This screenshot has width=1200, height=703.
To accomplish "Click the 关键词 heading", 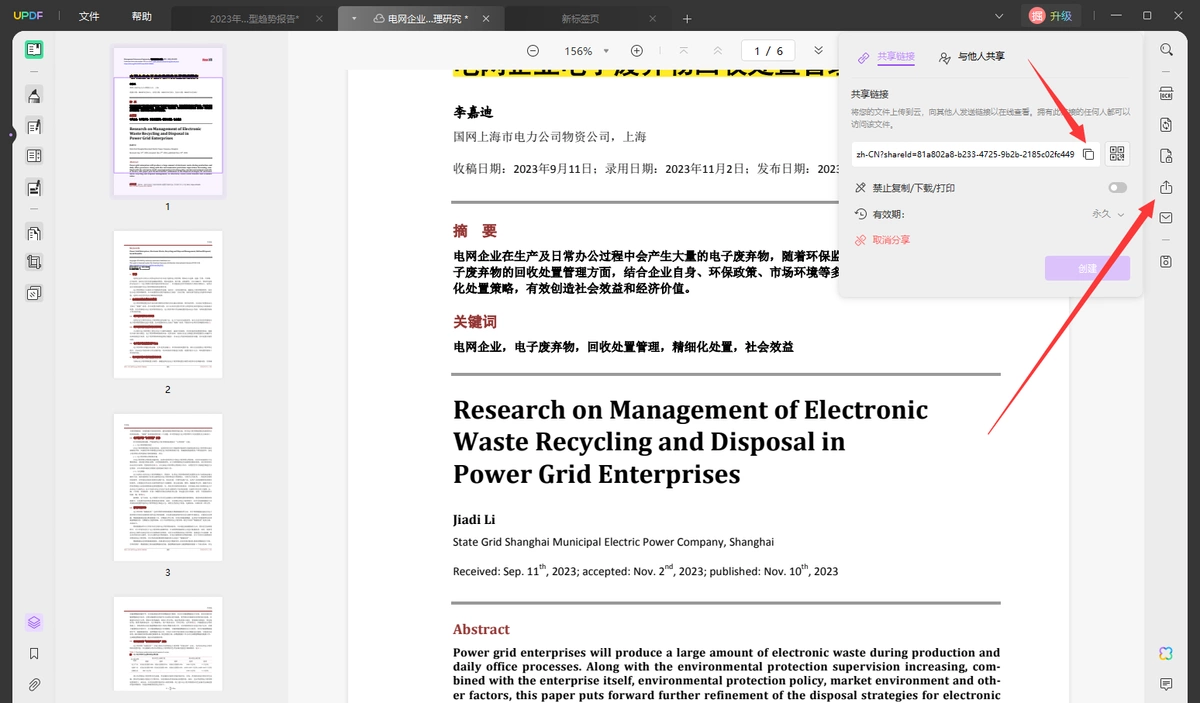I will tap(475, 322).
